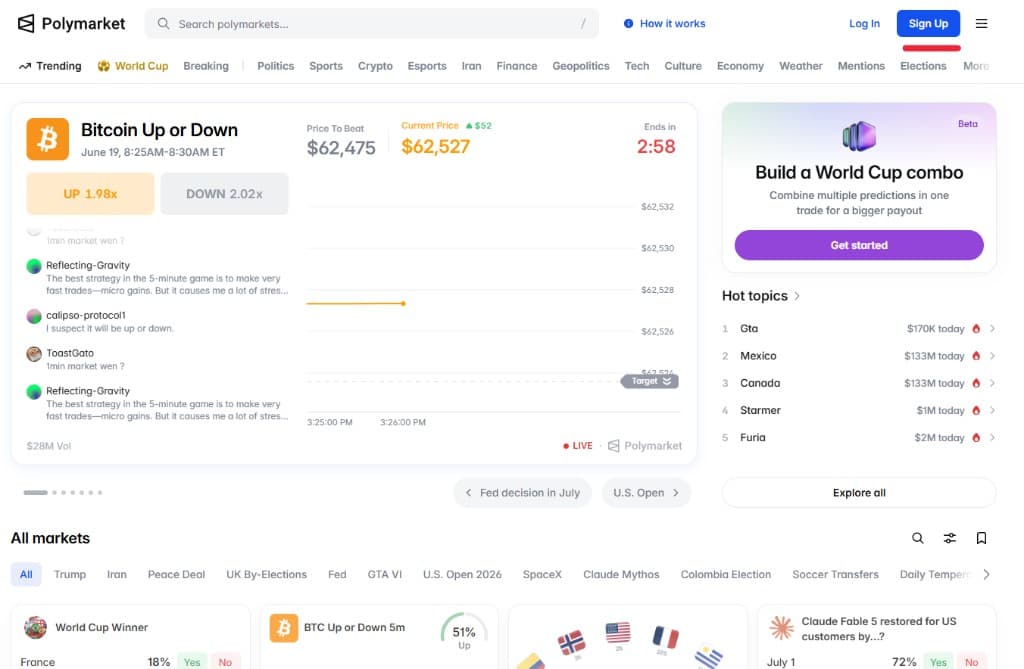Screen dimensions: 1024x669
Task: Select UP 1.98x outcome
Action: pos(90,194)
